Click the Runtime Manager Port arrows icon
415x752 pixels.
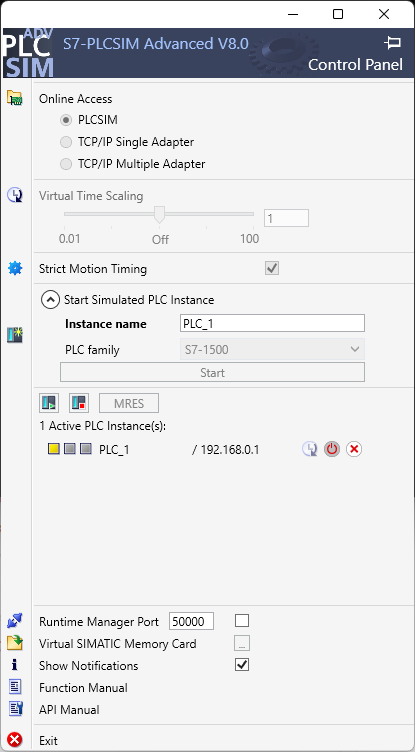coord(15,622)
